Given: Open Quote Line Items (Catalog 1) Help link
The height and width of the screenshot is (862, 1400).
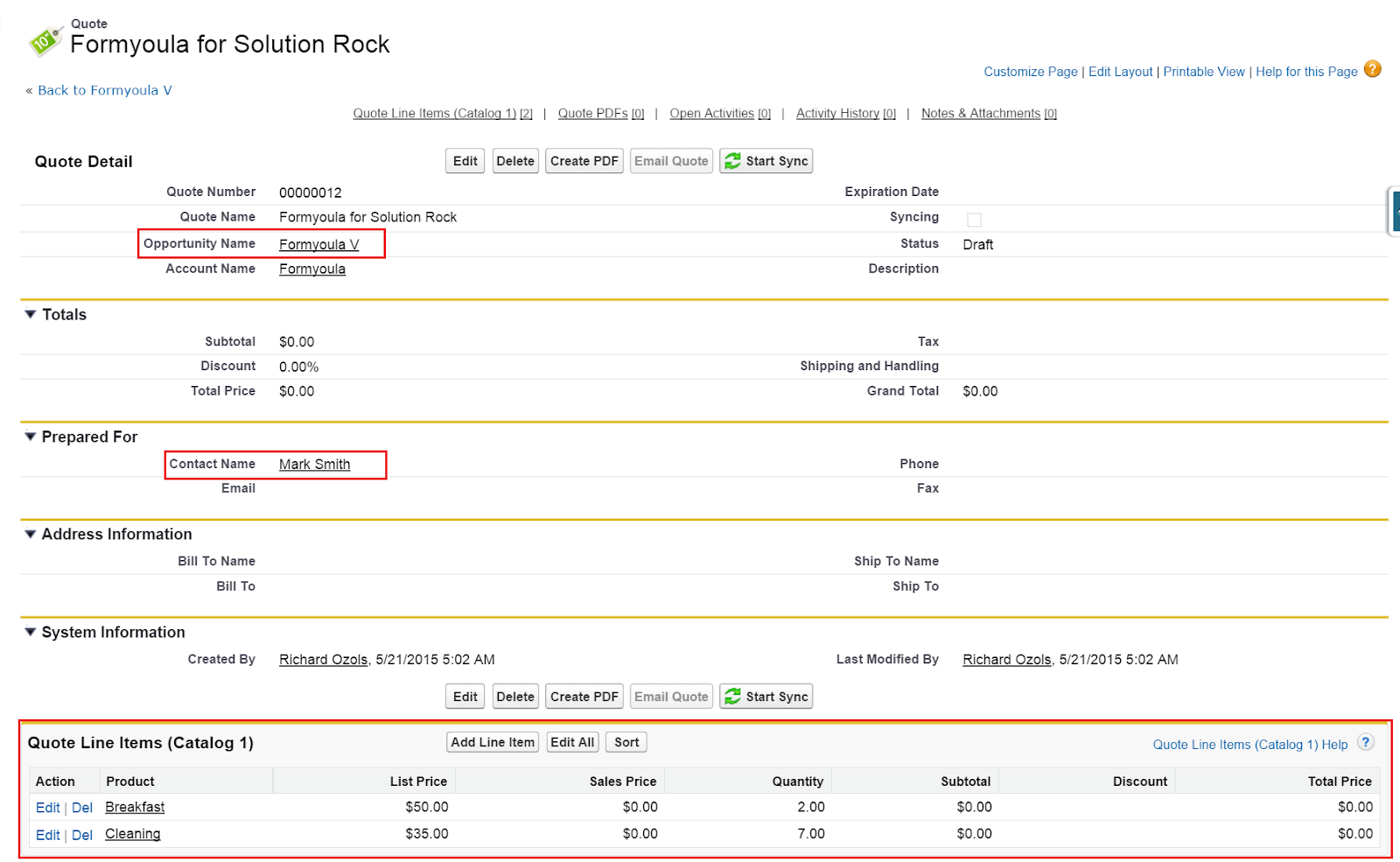Looking at the screenshot, I should (1250, 745).
